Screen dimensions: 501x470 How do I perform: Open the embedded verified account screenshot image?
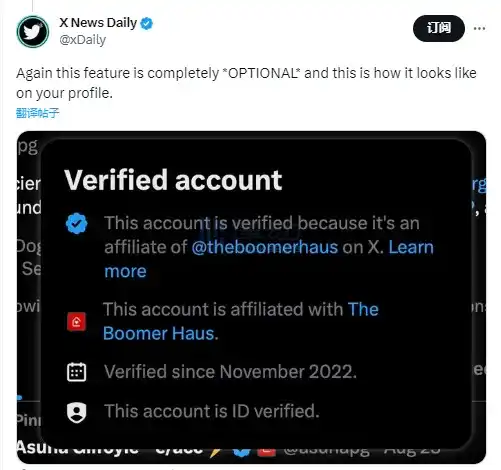(251, 297)
